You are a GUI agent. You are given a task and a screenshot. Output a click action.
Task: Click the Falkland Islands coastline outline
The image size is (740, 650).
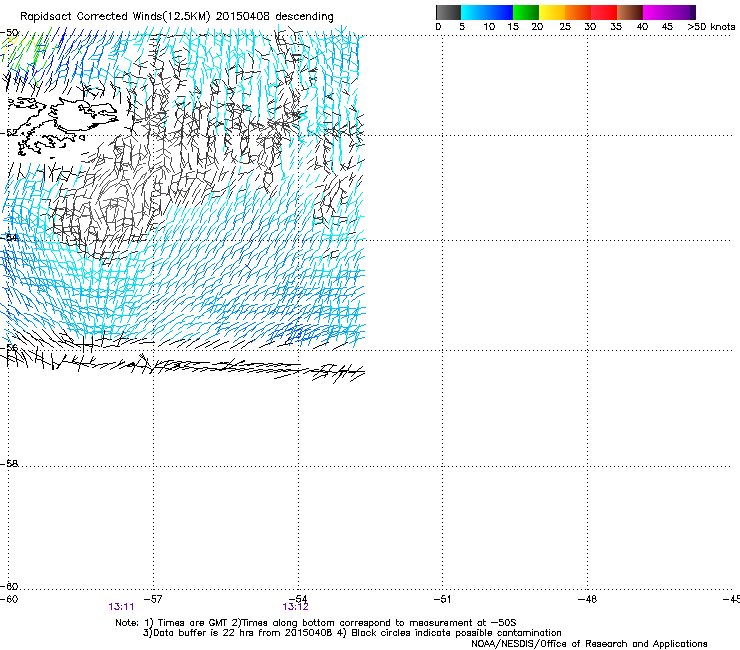pos(64,125)
